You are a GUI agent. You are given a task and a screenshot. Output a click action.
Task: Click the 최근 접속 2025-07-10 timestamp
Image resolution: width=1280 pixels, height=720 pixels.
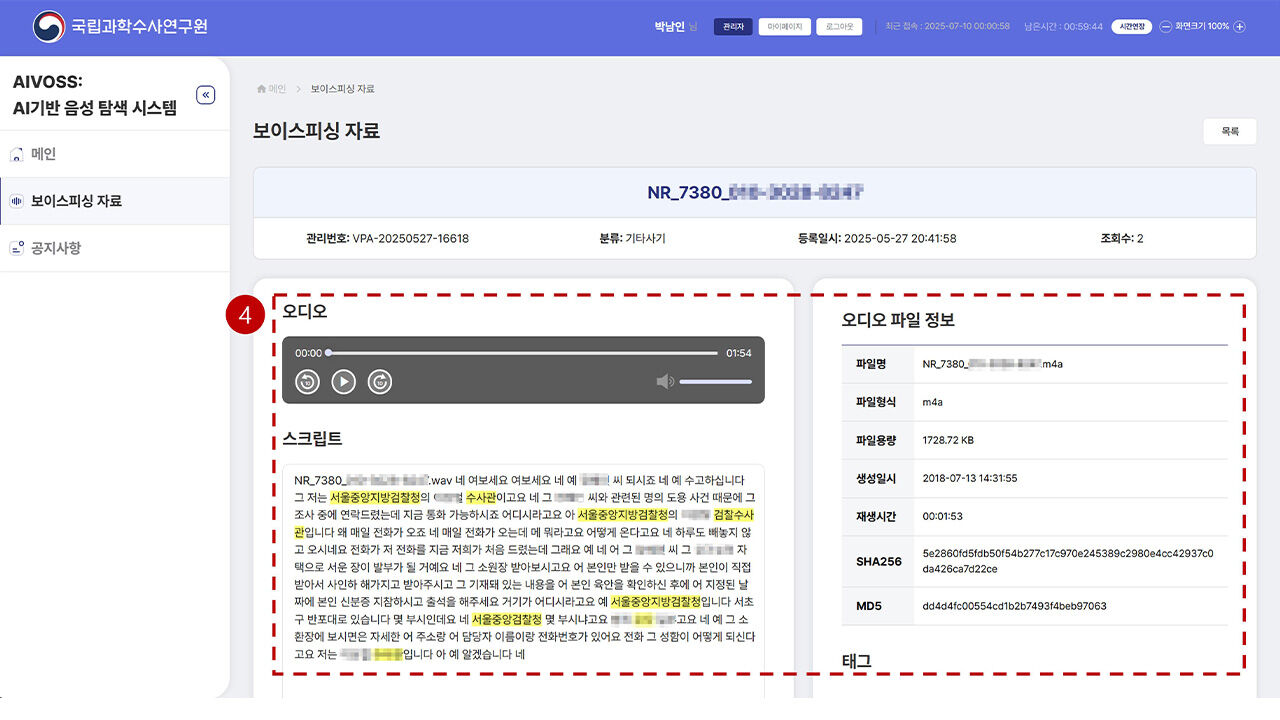click(x=947, y=26)
